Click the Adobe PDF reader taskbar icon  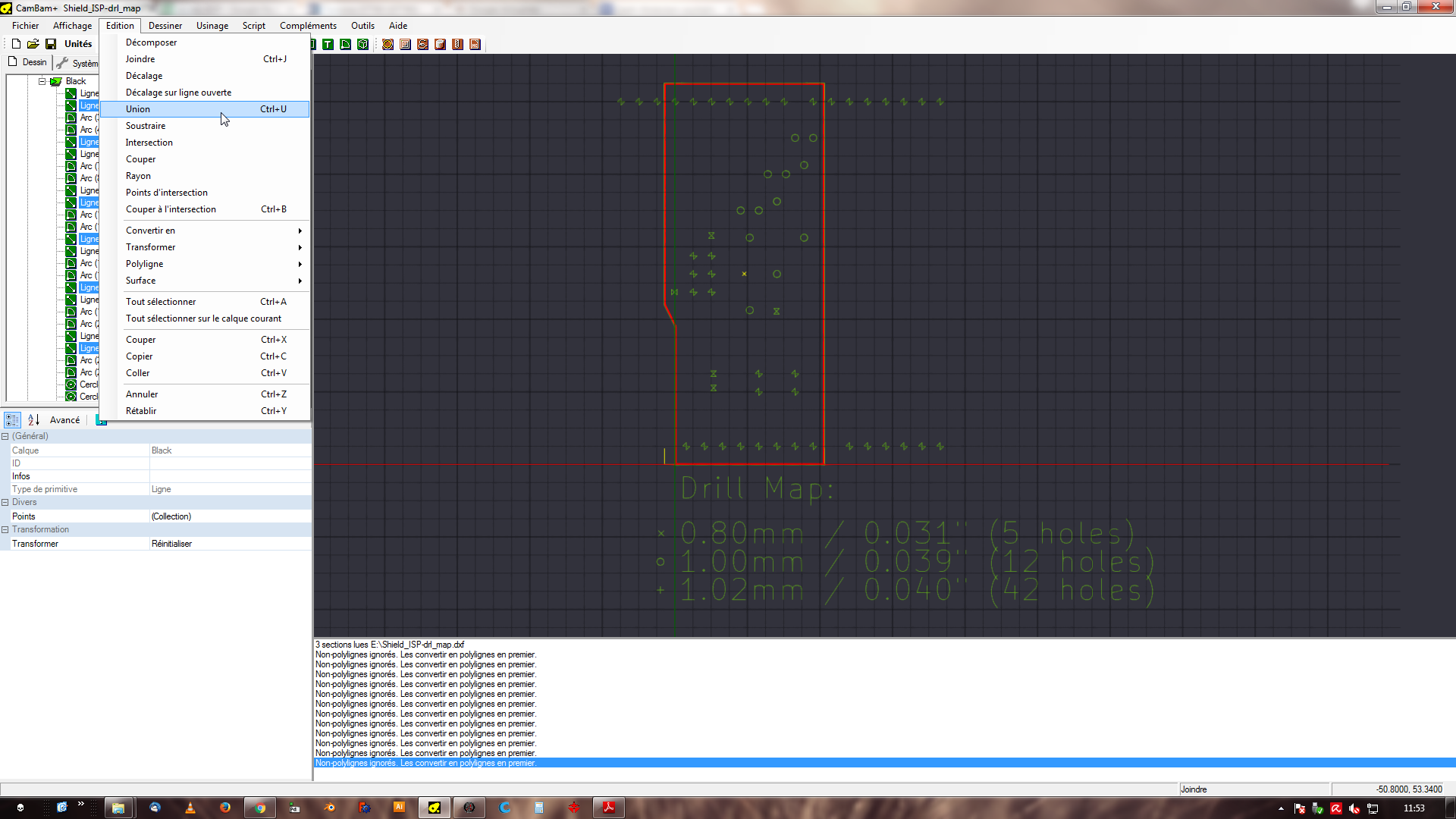tap(609, 808)
